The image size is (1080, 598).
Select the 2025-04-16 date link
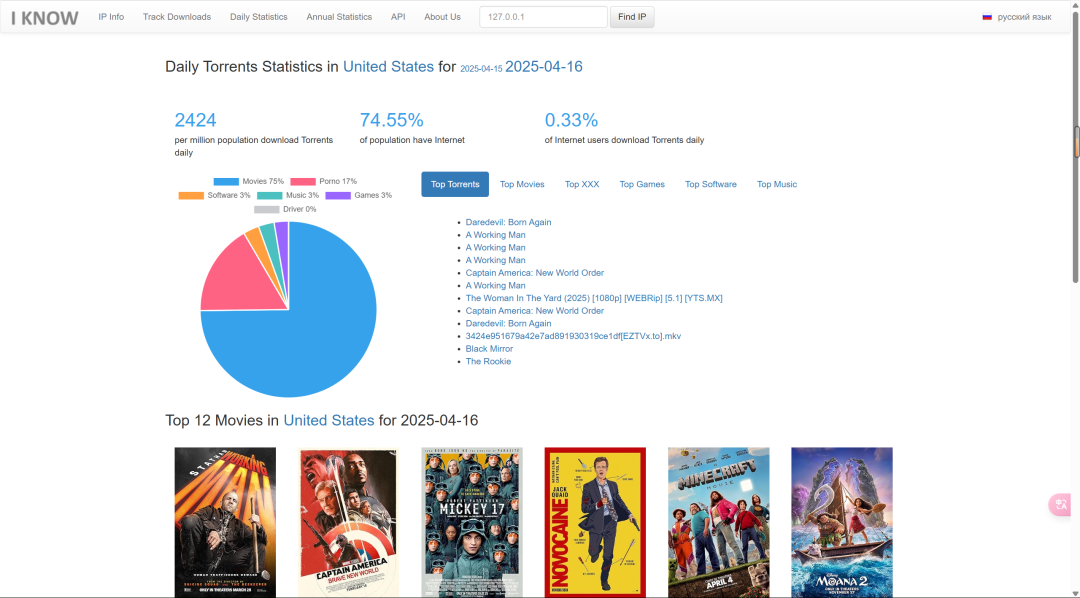tap(543, 67)
